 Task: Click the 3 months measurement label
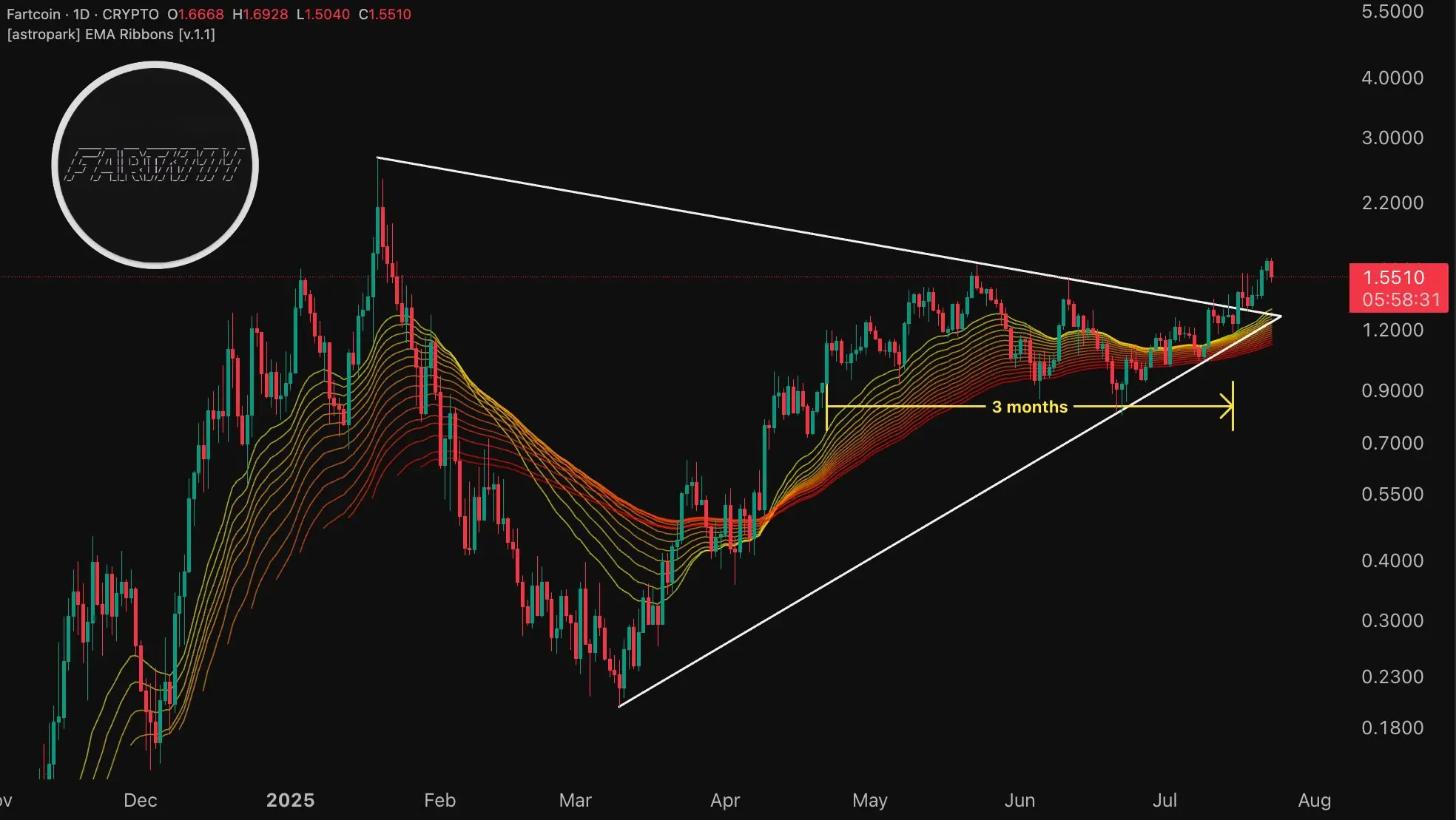pos(1029,407)
